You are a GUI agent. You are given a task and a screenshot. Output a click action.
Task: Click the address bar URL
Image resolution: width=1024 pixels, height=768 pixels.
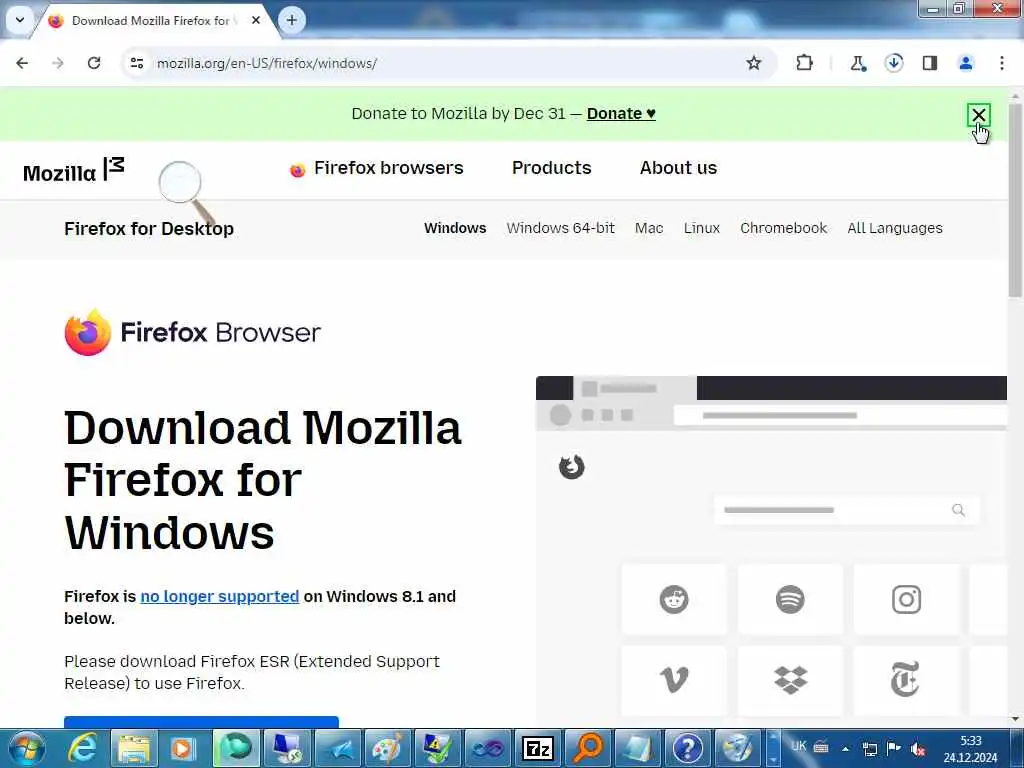(x=266, y=63)
